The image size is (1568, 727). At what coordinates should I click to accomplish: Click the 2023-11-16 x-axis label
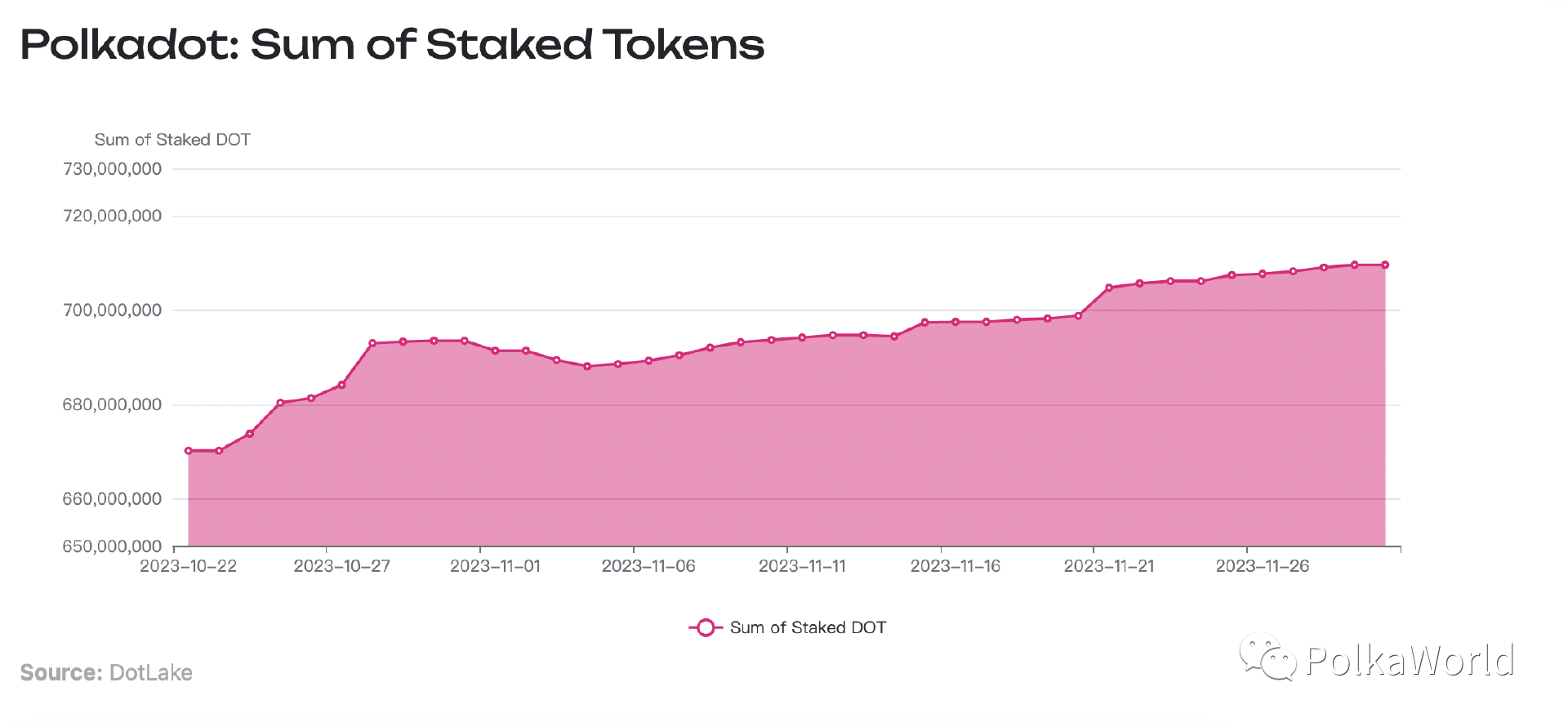coord(955,566)
